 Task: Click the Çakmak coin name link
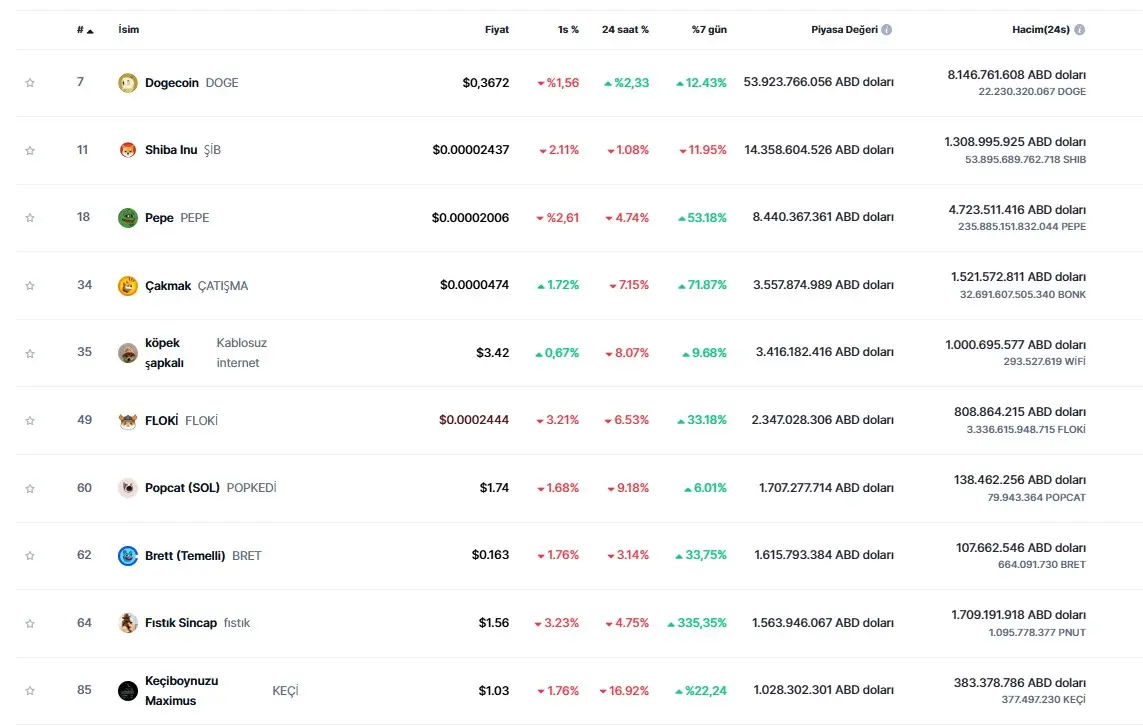point(168,286)
